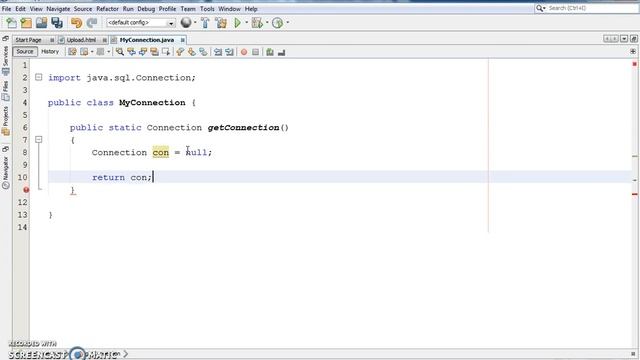The width and height of the screenshot is (640, 360).
Task: Click the Uncomment code icon
Action: coord(281,52)
